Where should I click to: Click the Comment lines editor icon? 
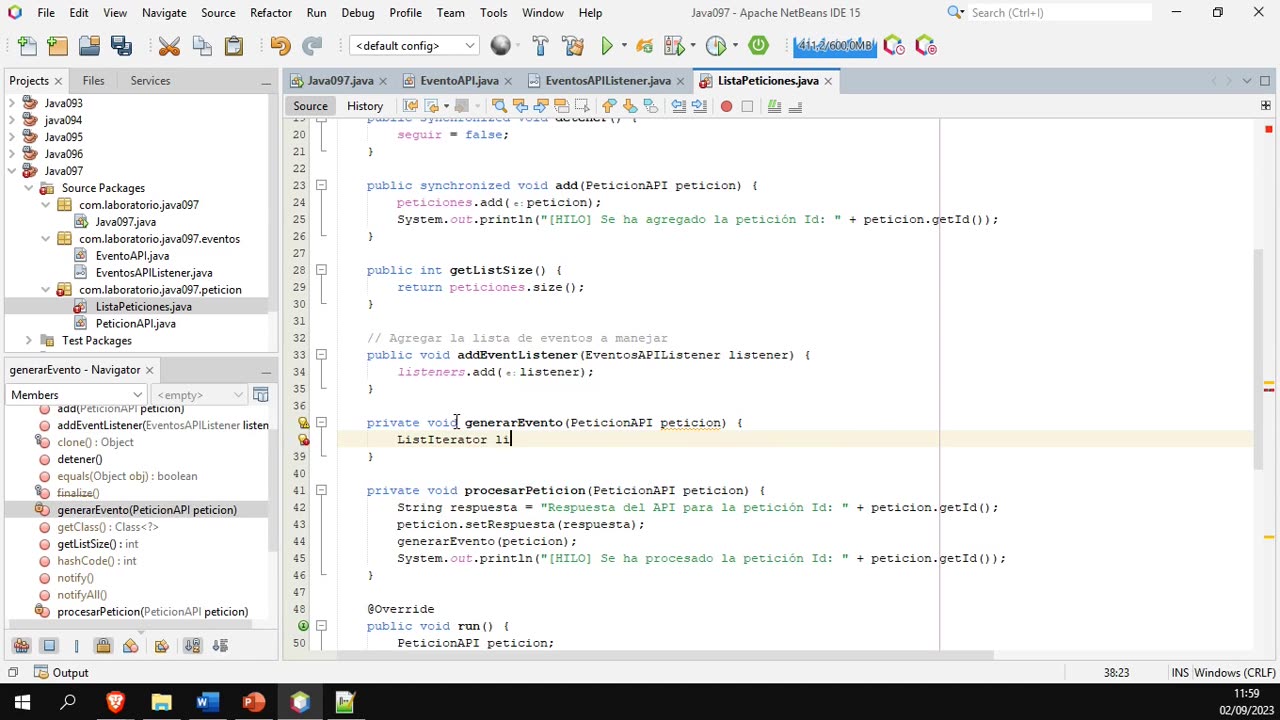774,106
